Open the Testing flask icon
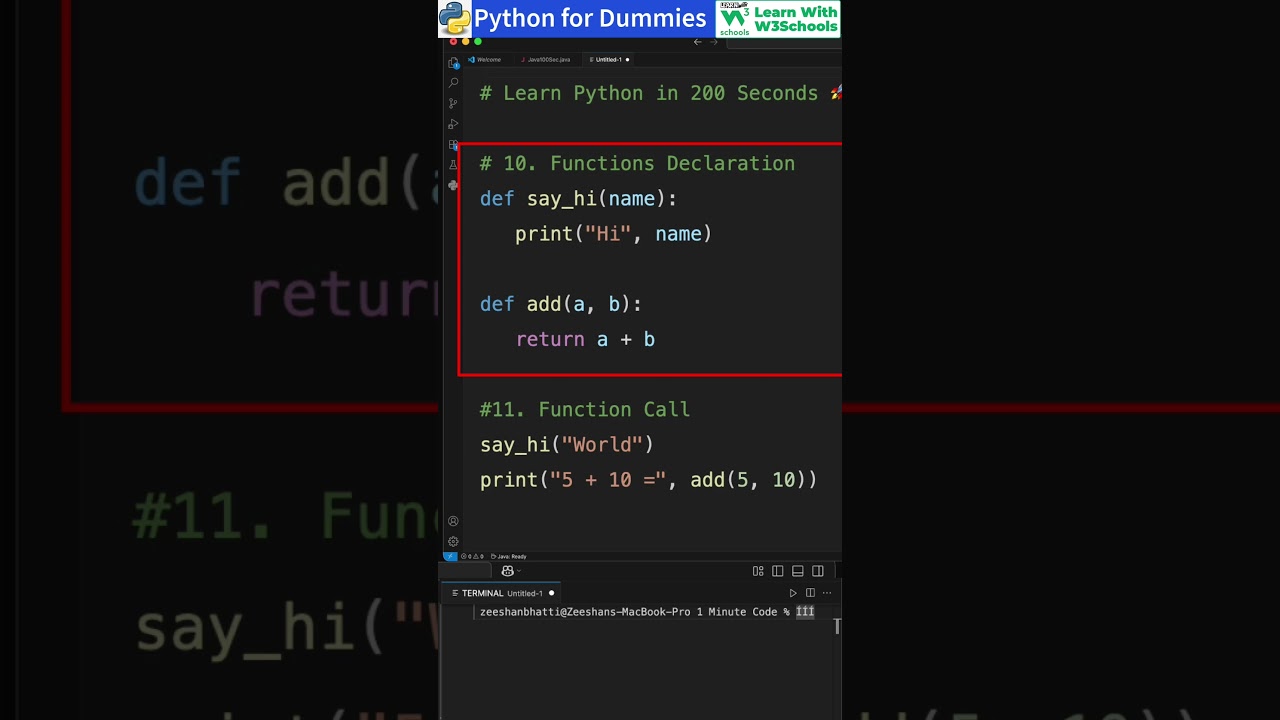Image resolution: width=1280 pixels, height=720 pixels. point(453,165)
